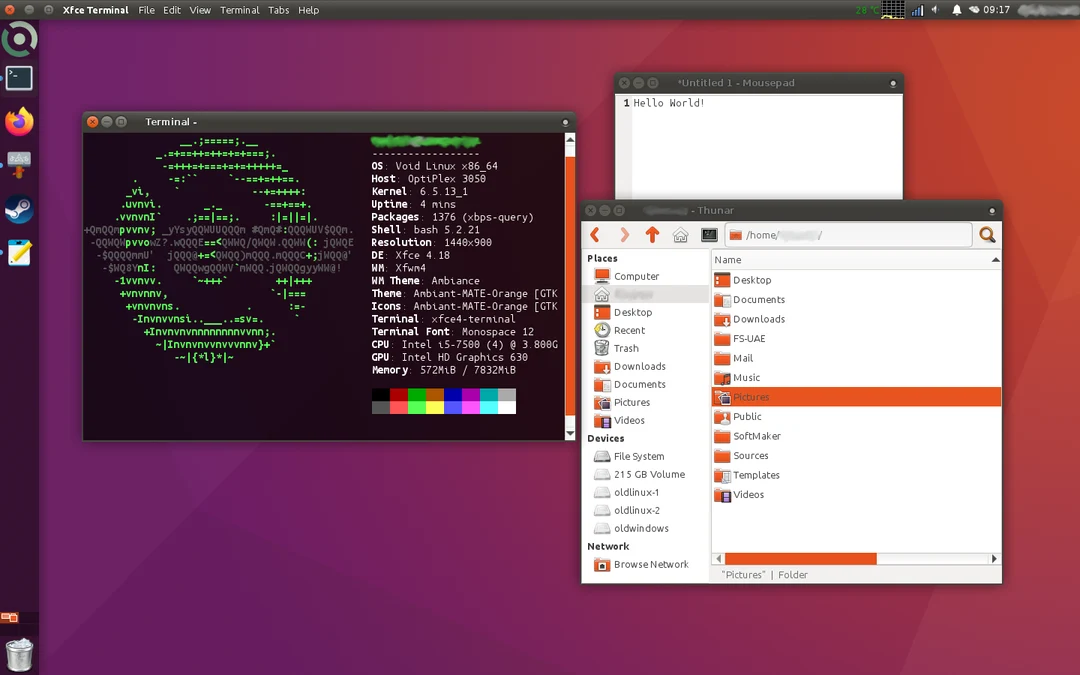The image size is (1080, 675).
Task: Navigate back using Thunar's back arrow
Action: [x=594, y=234]
